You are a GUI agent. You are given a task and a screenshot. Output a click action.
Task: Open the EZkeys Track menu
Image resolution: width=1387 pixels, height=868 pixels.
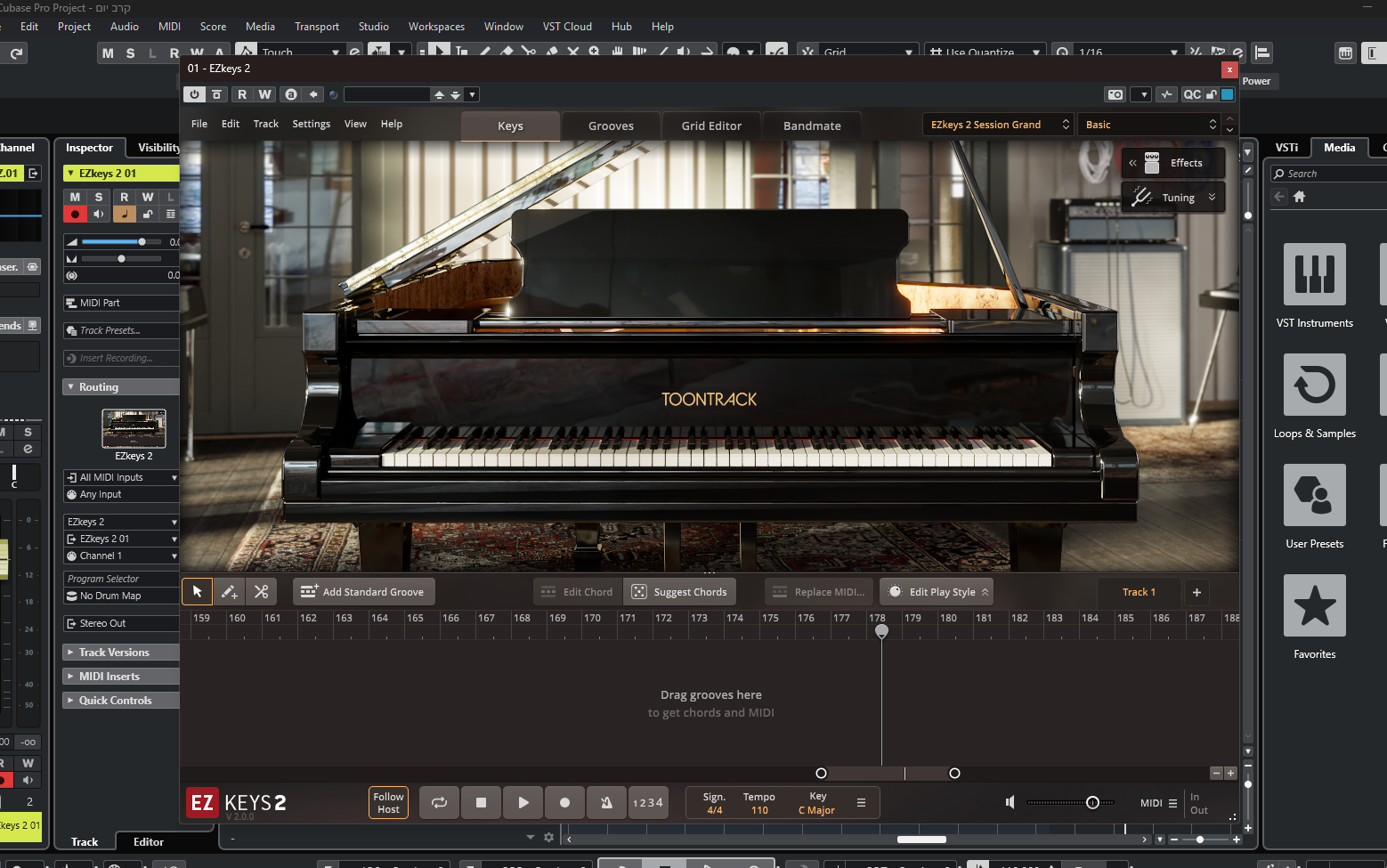click(x=265, y=124)
